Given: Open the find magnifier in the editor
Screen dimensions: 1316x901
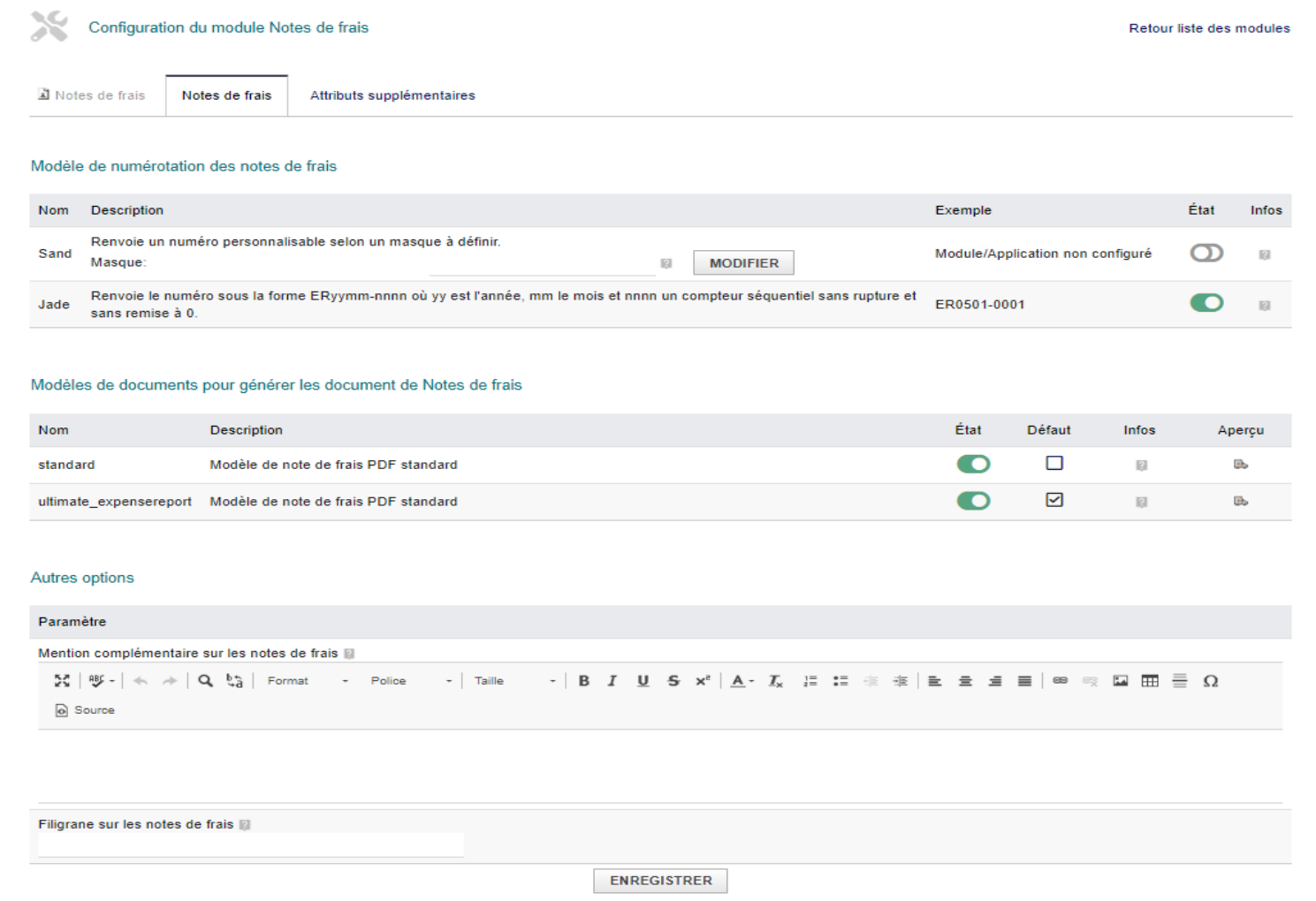Looking at the screenshot, I should click(x=205, y=680).
